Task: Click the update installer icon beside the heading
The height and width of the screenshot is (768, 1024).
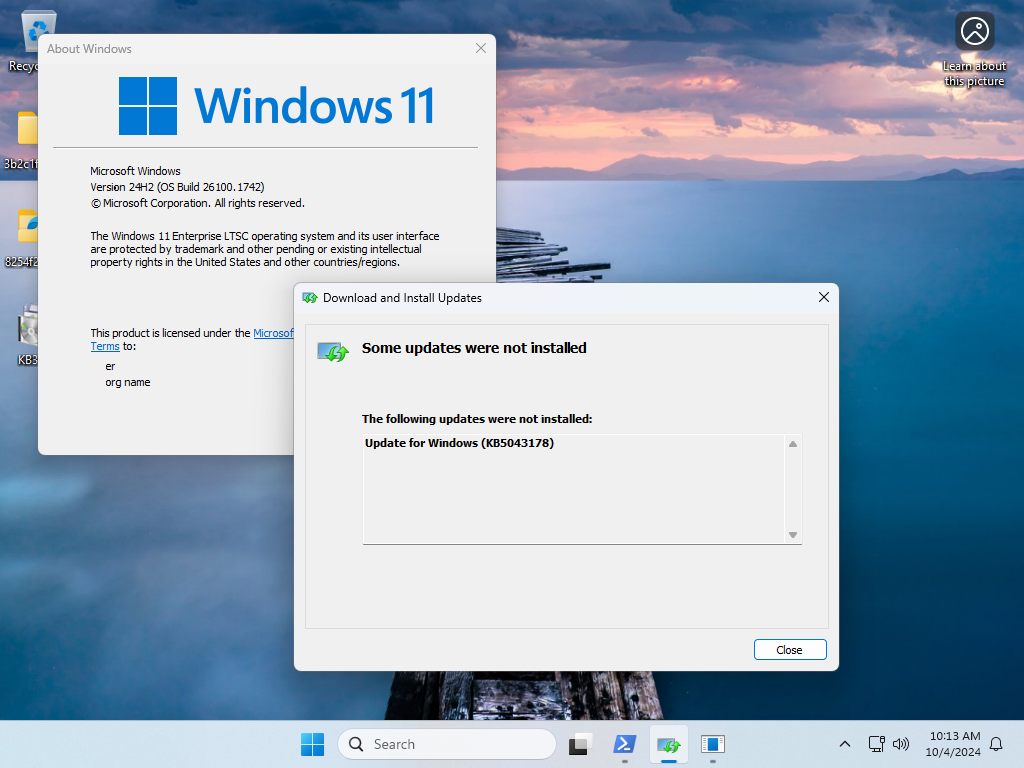Action: [x=333, y=352]
